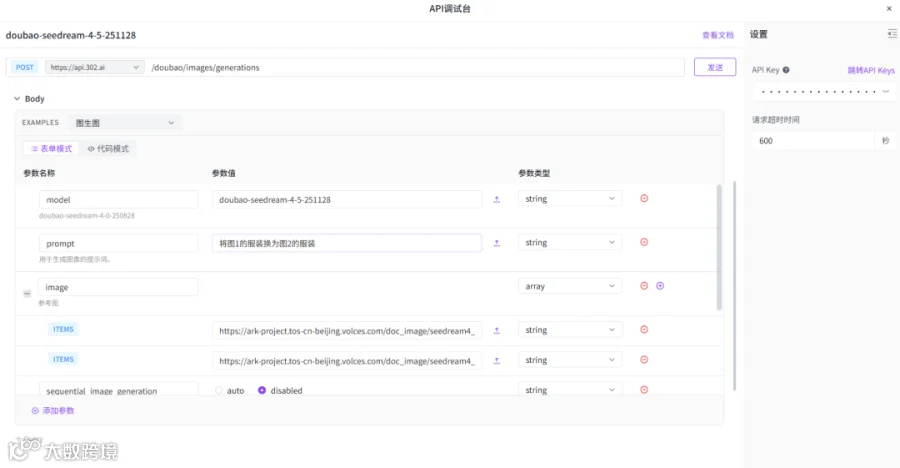Click upload icon beside model value
The image size is (900, 468).
tap(496, 199)
